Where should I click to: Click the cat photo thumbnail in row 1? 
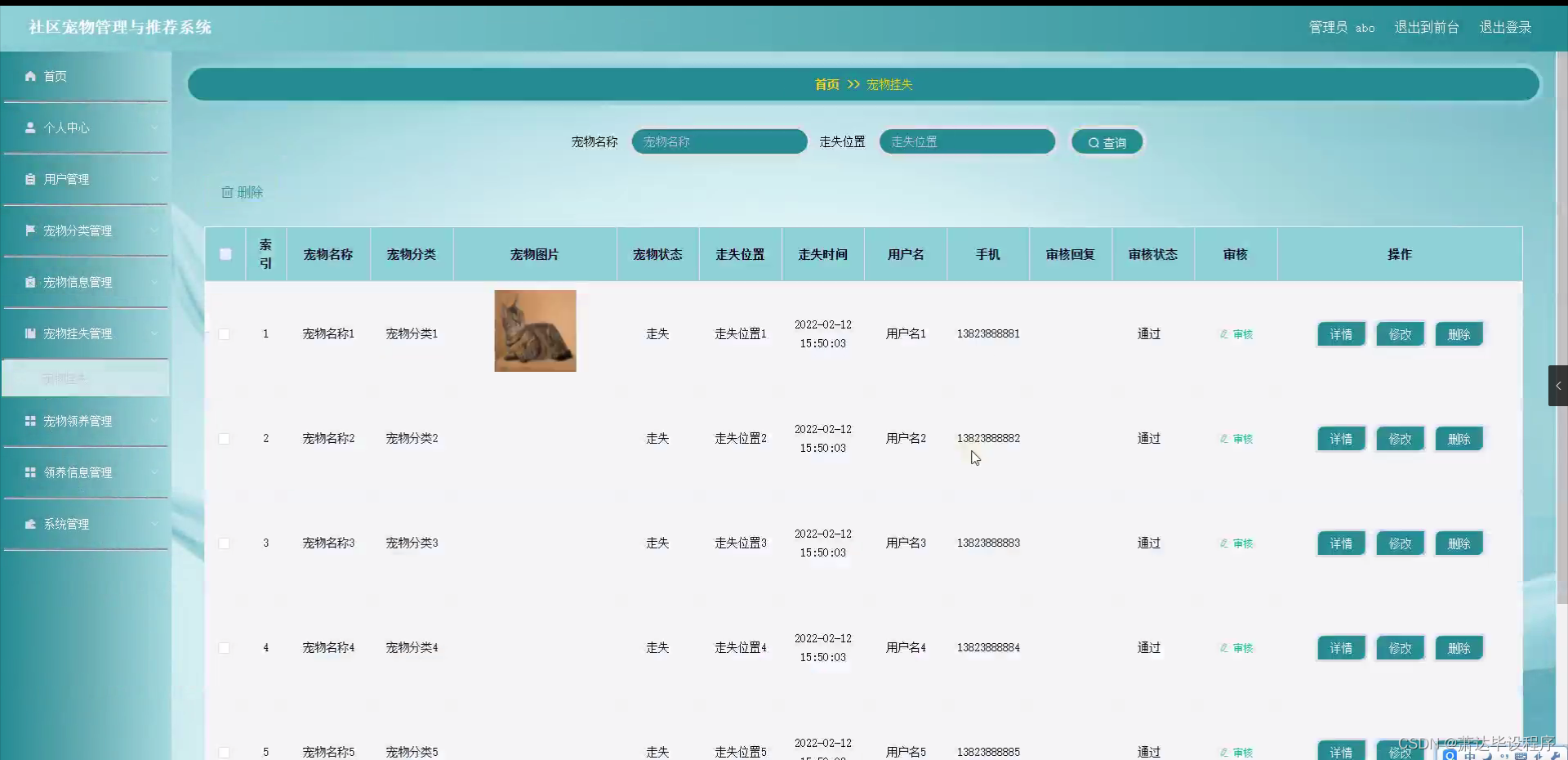pyautogui.click(x=535, y=331)
